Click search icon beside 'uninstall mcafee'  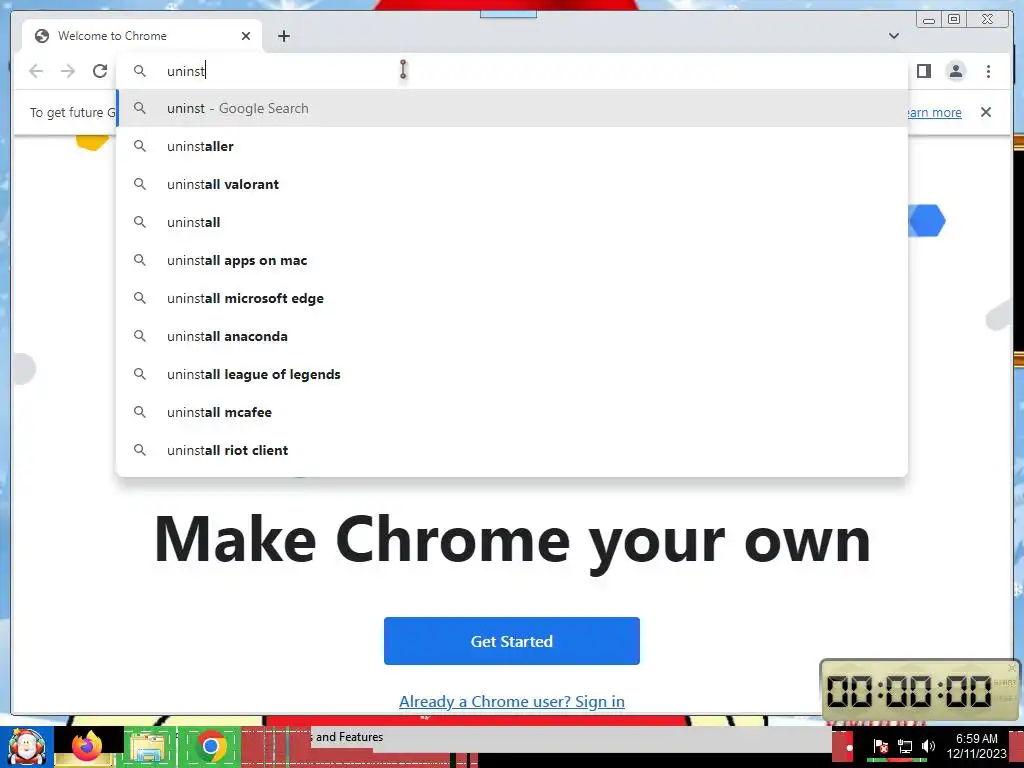pyautogui.click(x=140, y=412)
